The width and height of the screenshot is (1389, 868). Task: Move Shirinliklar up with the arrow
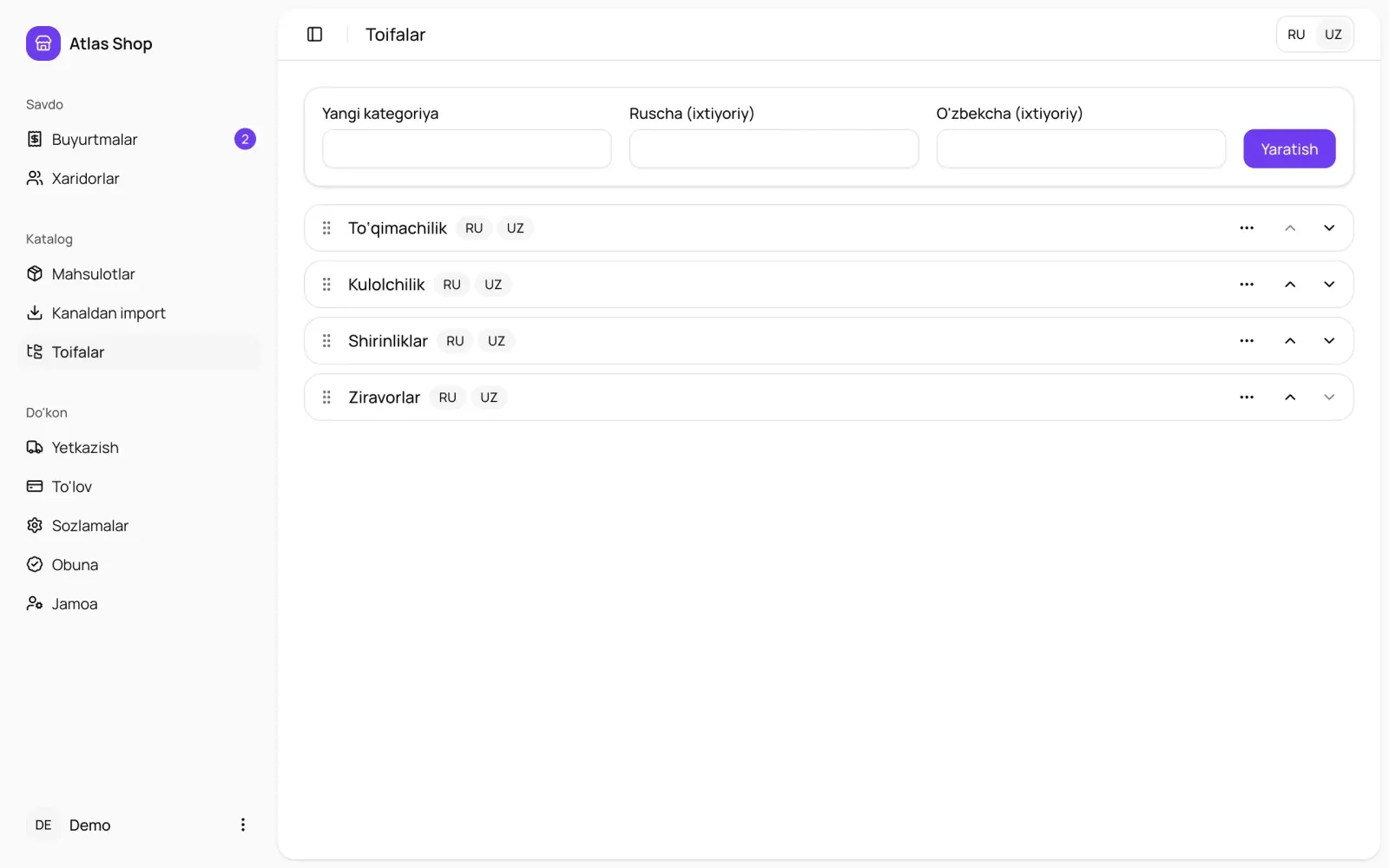point(1290,341)
